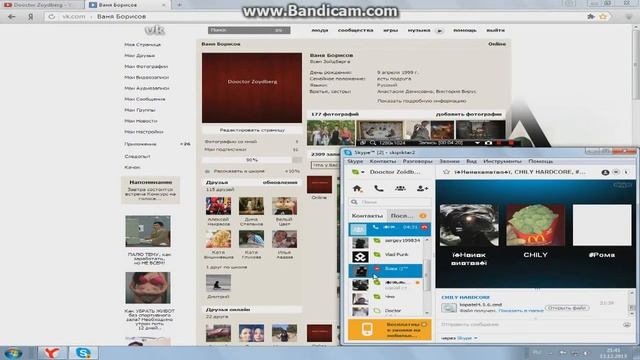
Task: Click the Редактировать страницу button on VK
Action: [252, 130]
